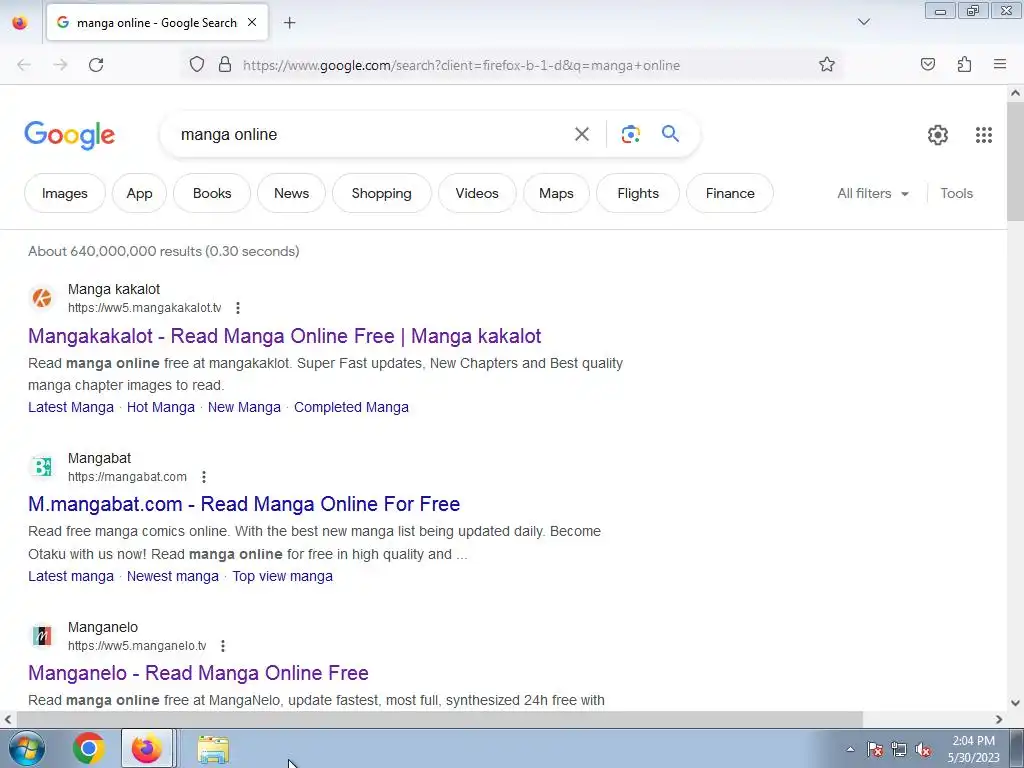Open the search Tools options
1024x768 pixels.
(x=956, y=193)
